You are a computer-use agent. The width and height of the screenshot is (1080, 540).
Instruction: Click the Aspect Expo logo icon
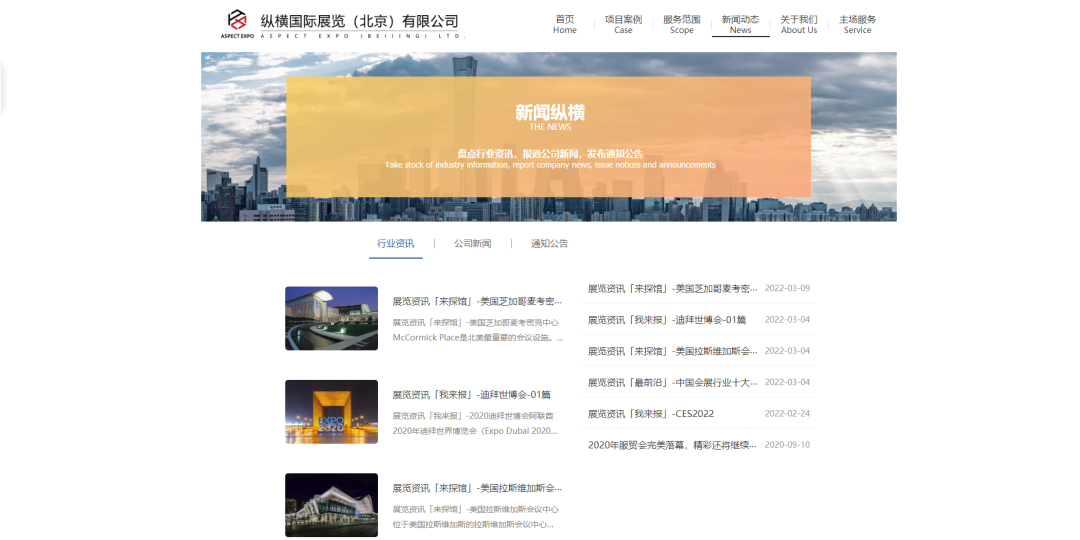[x=238, y=23]
